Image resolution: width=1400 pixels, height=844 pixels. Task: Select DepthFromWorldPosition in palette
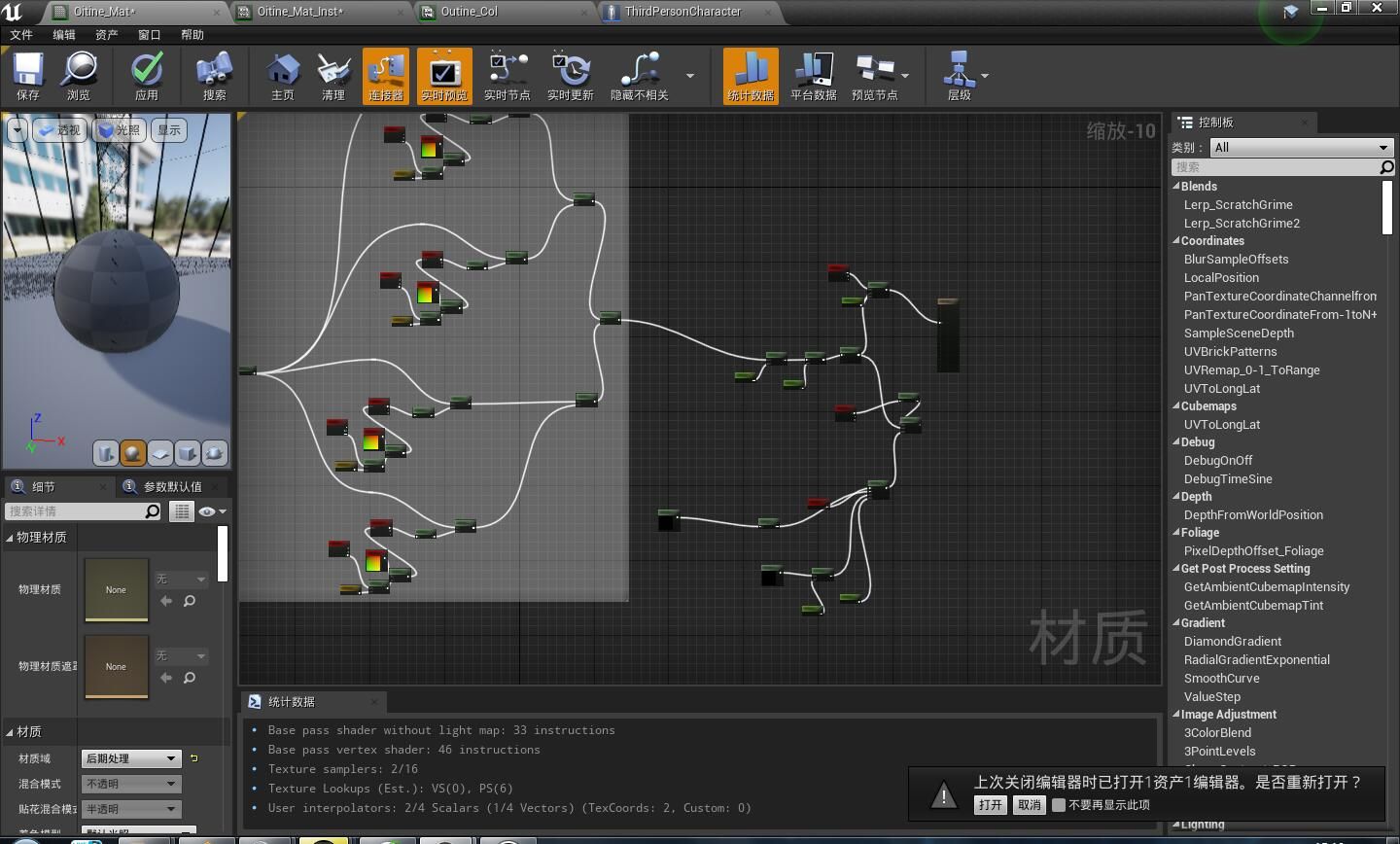pyautogui.click(x=1253, y=515)
